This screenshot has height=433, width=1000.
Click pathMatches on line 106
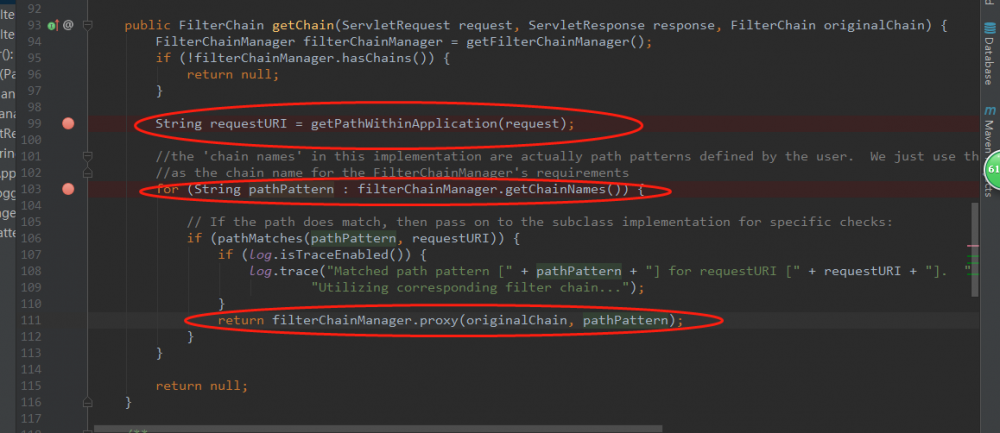pos(260,239)
